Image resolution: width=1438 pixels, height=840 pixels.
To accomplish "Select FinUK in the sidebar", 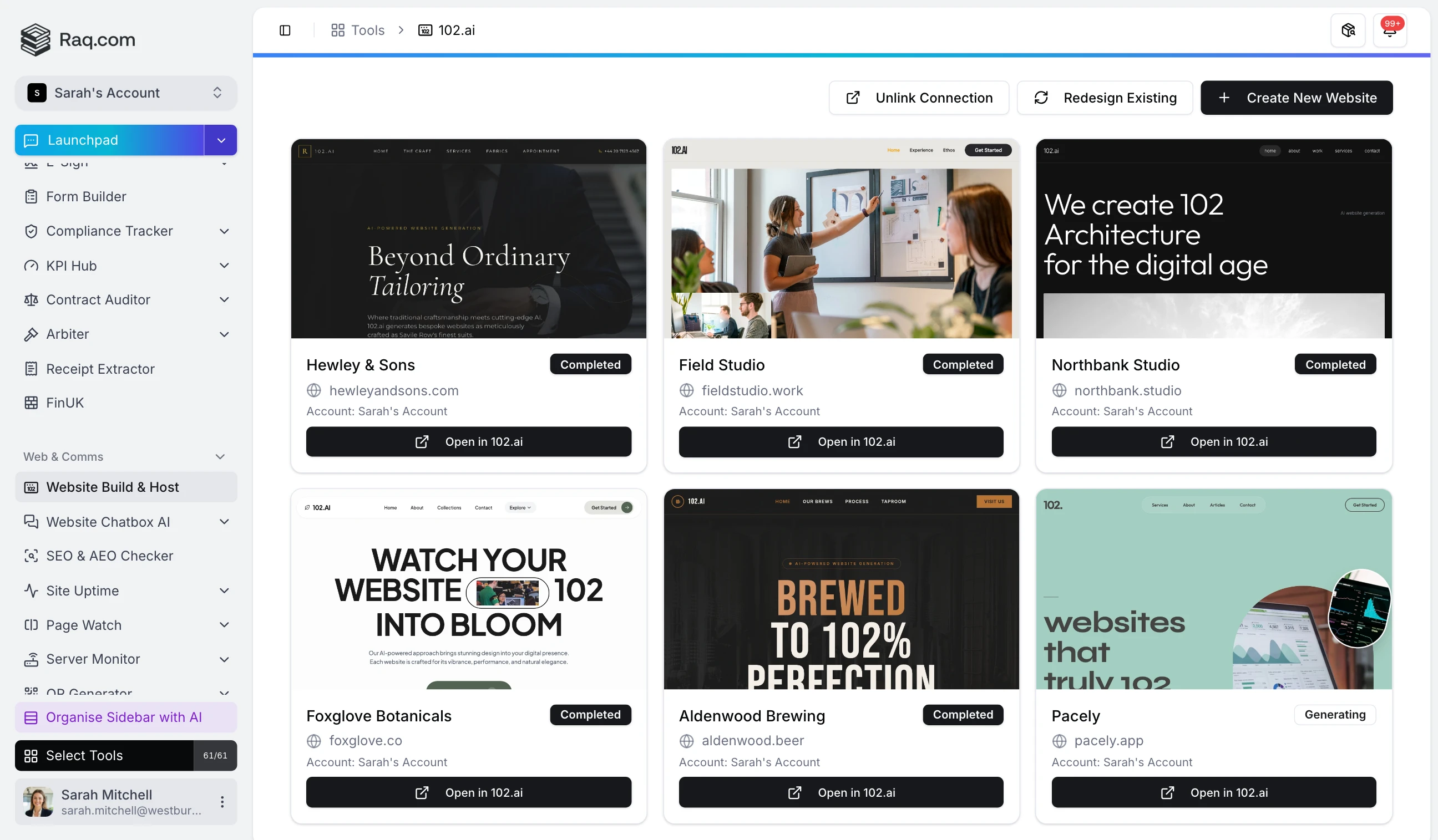I will 126,403.
